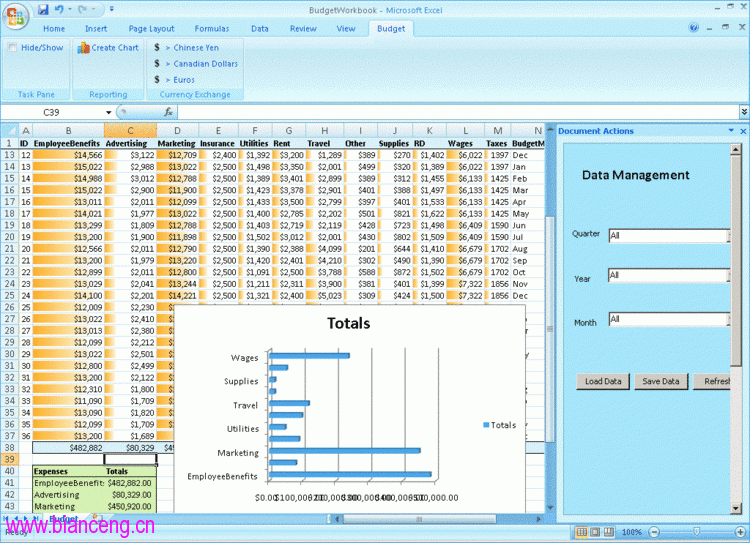
Task: Click the EmployeeBenefits bar in chart
Action: point(350,475)
